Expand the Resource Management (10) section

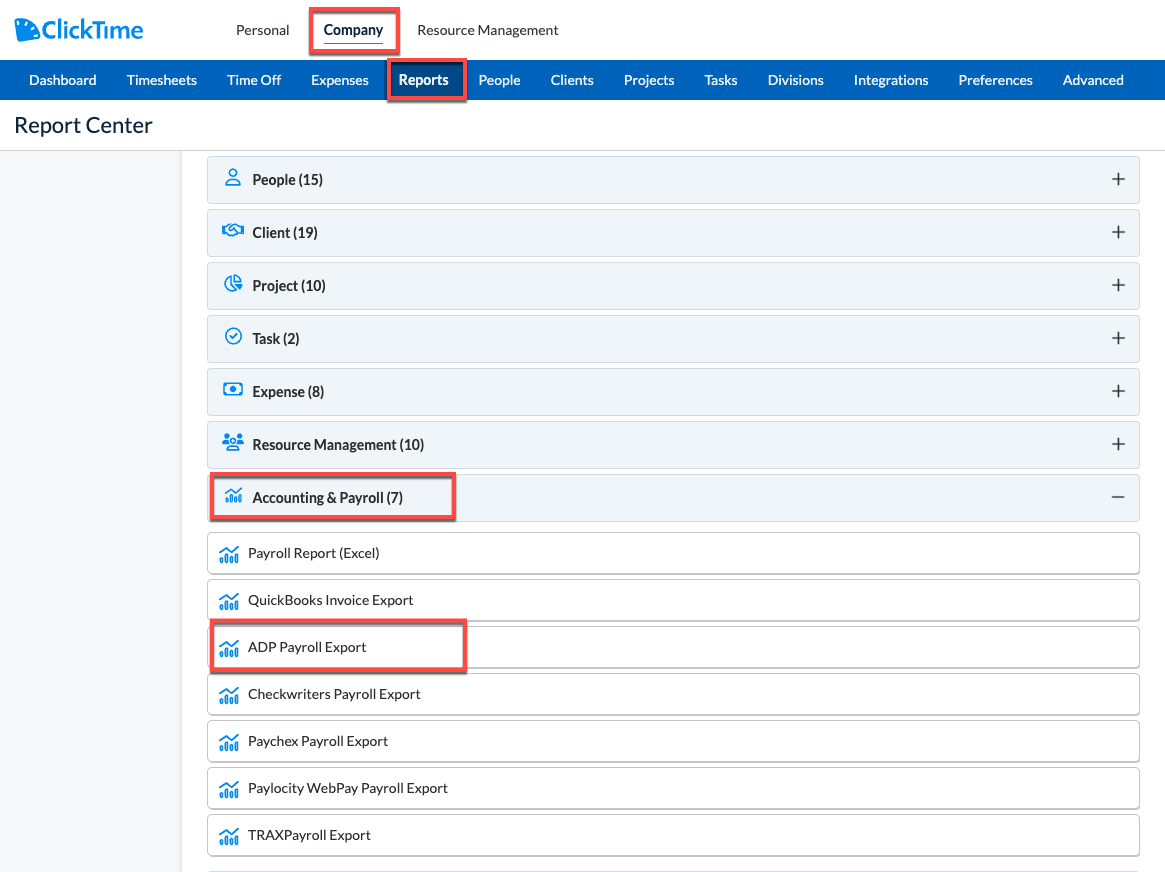pyautogui.click(x=1118, y=443)
